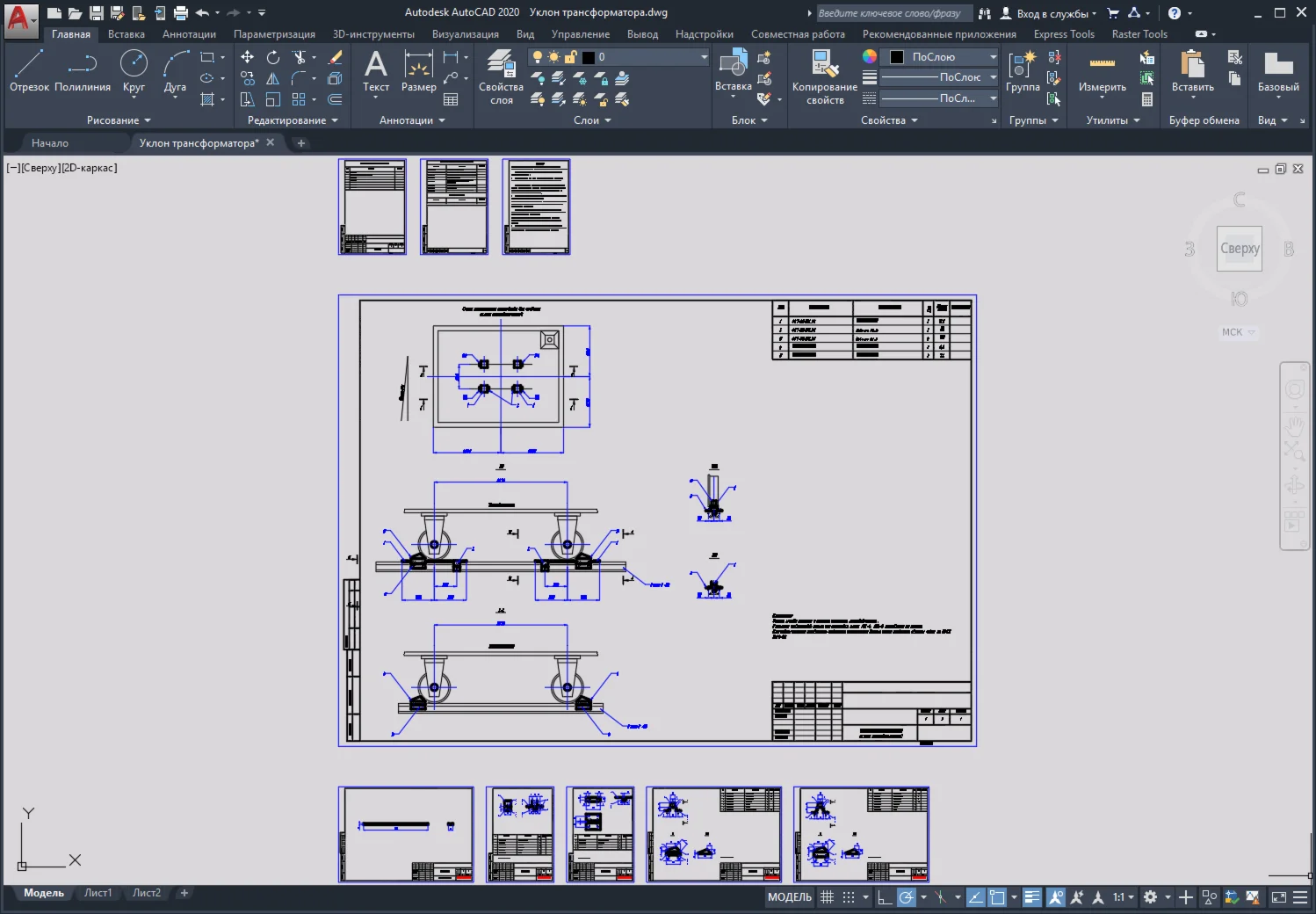The width and height of the screenshot is (1316, 914).
Task: Select the Отрезок line tool
Action: click(x=29, y=71)
